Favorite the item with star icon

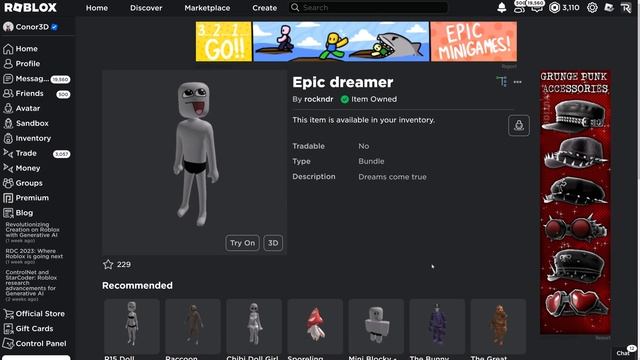point(108,264)
